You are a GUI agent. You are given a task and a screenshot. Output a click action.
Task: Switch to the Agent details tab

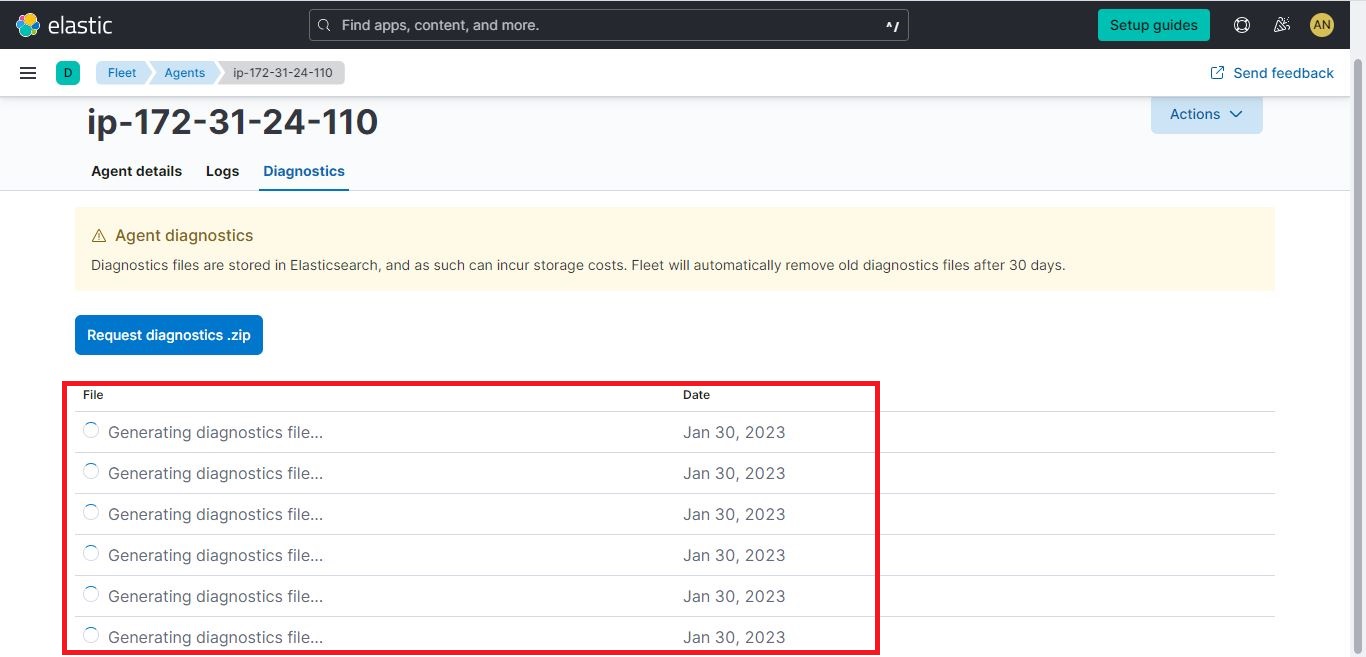136,171
